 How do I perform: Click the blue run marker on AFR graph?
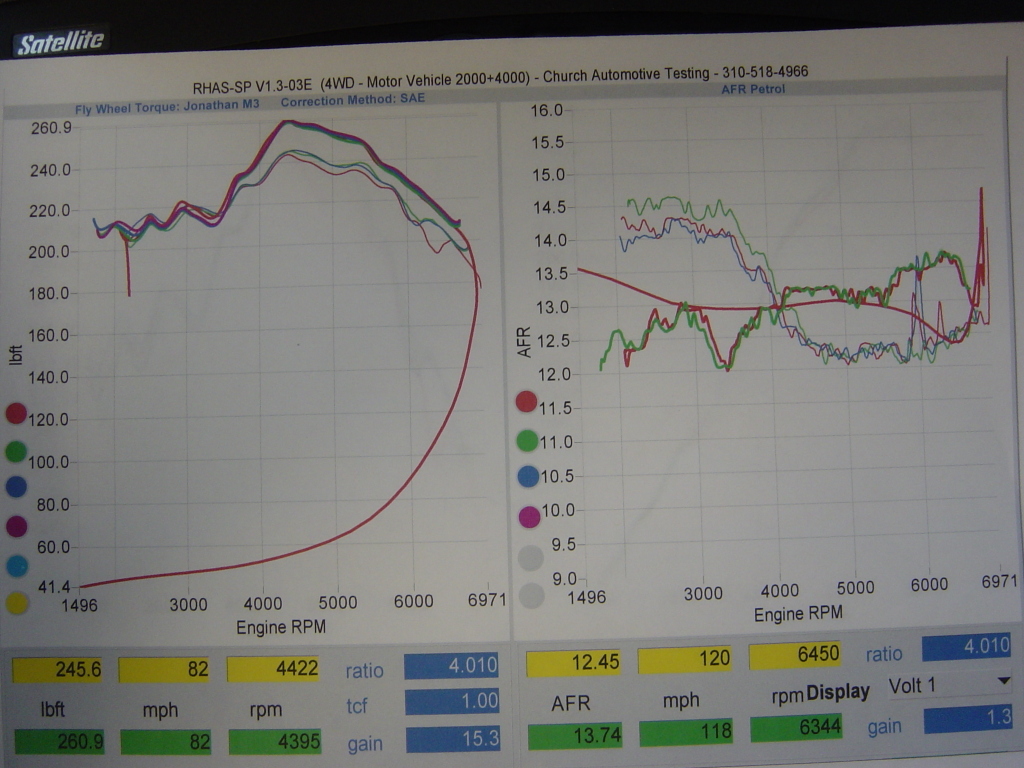pyautogui.click(x=529, y=477)
